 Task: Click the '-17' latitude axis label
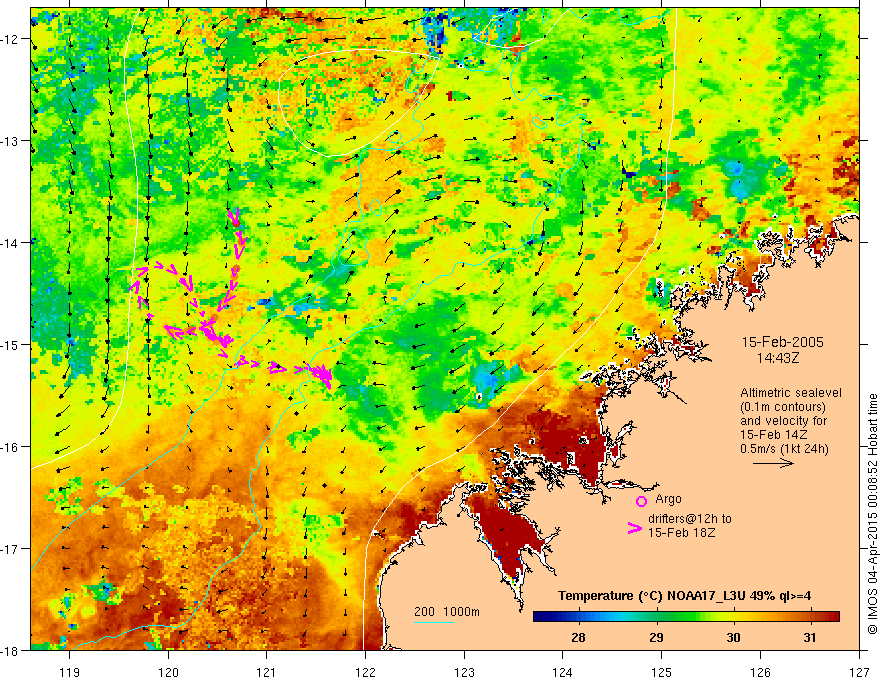11,549
